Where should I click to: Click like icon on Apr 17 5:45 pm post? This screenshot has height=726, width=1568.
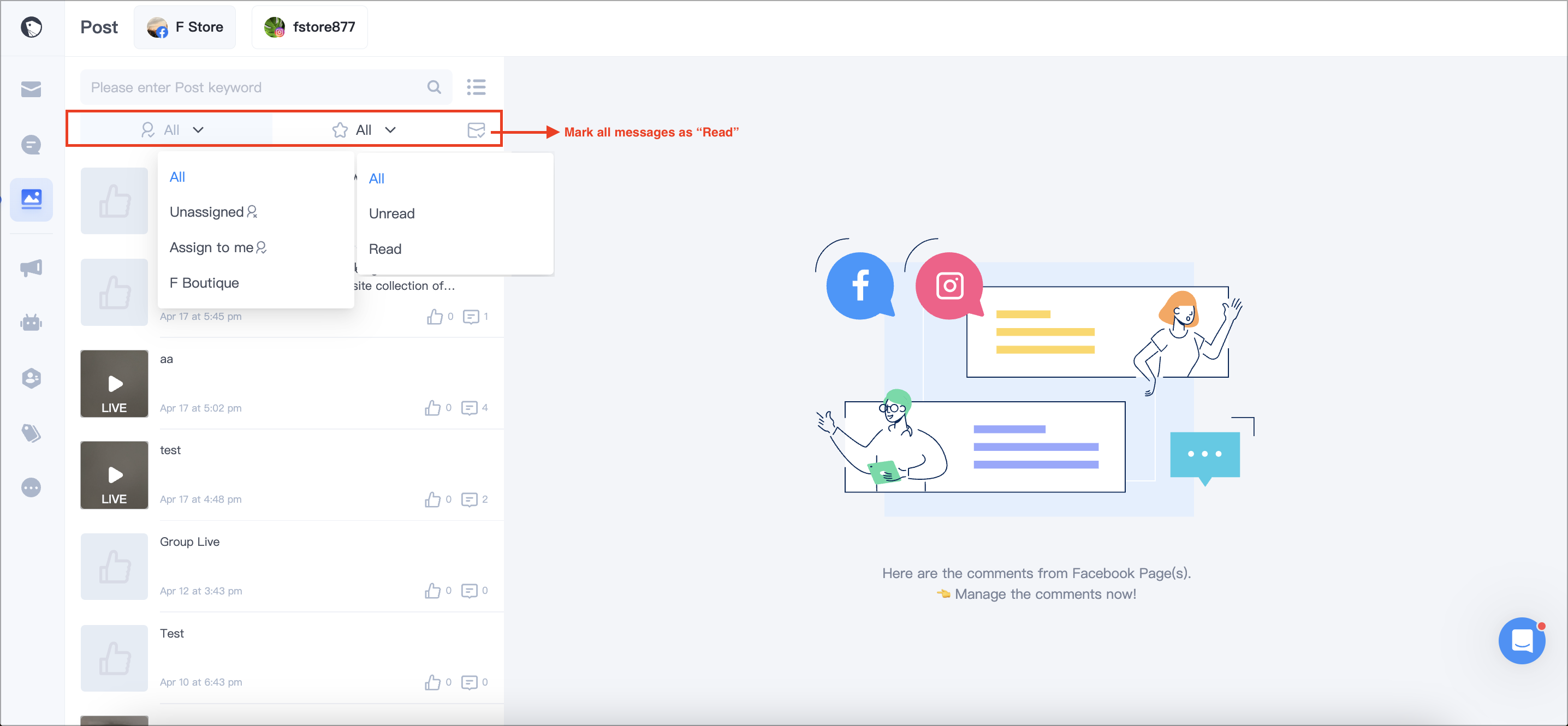point(435,317)
